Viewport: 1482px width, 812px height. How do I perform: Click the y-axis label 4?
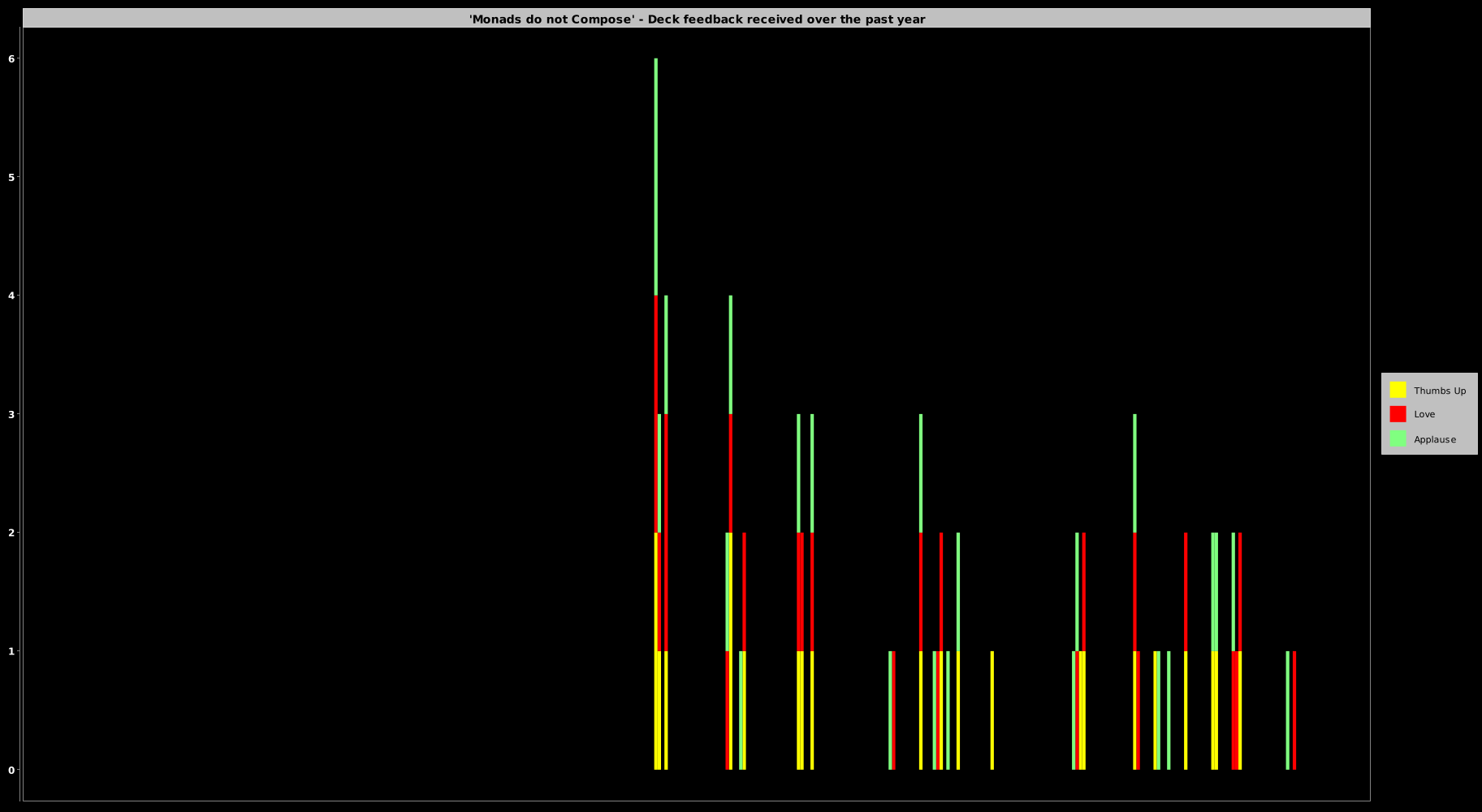(12, 296)
